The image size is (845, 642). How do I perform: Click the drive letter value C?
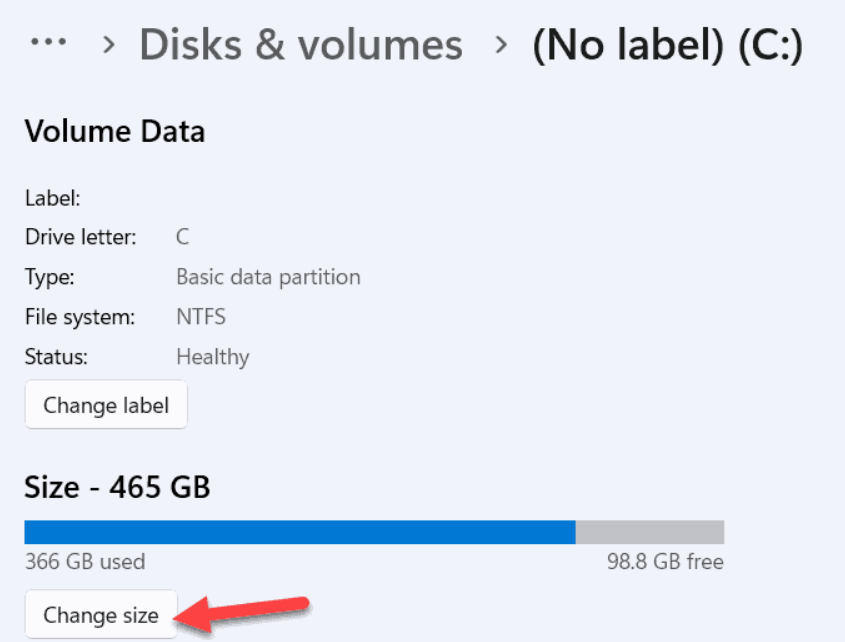[181, 237]
